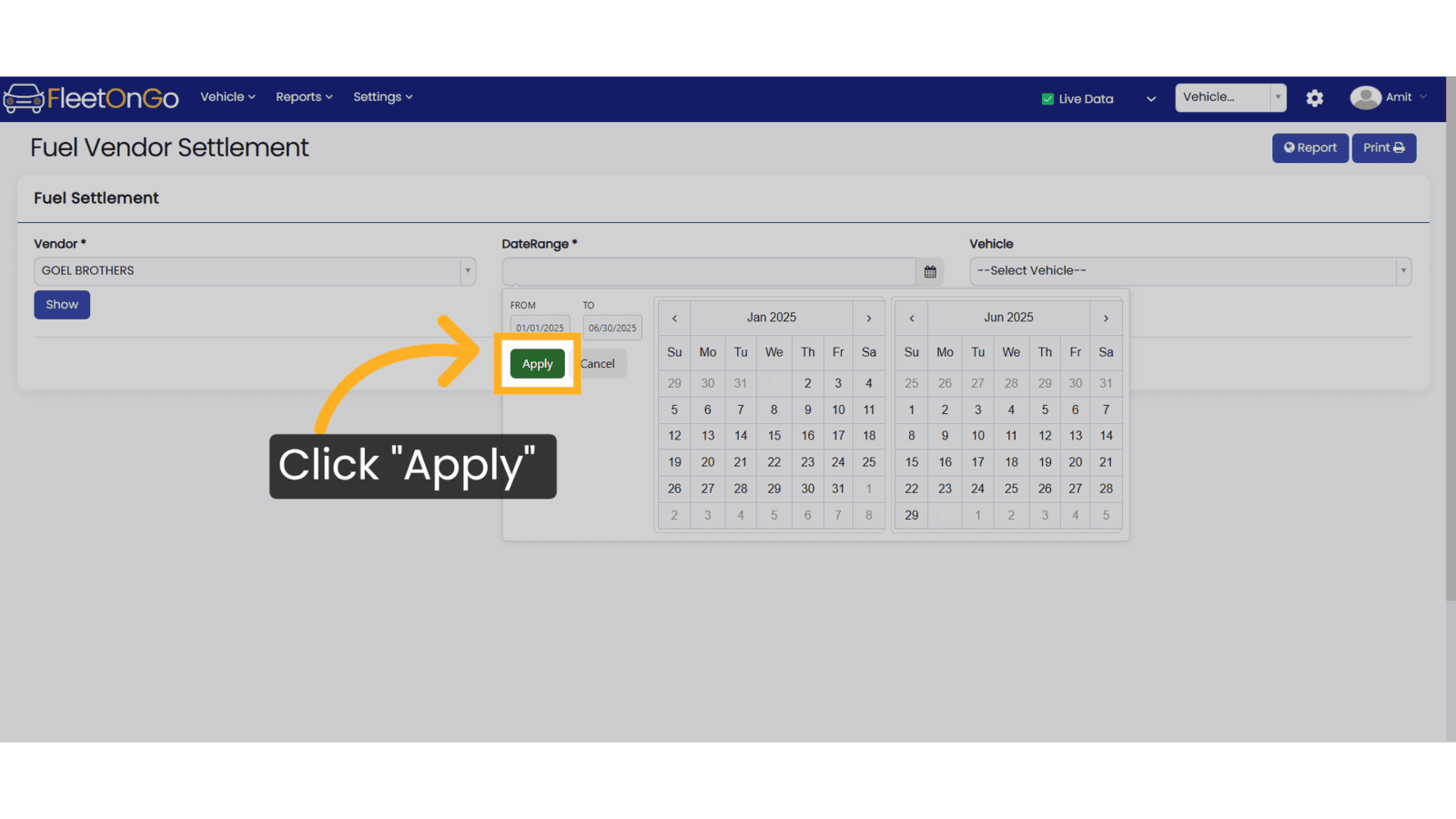Click the Show button
The image size is (1456, 819).
(62, 305)
